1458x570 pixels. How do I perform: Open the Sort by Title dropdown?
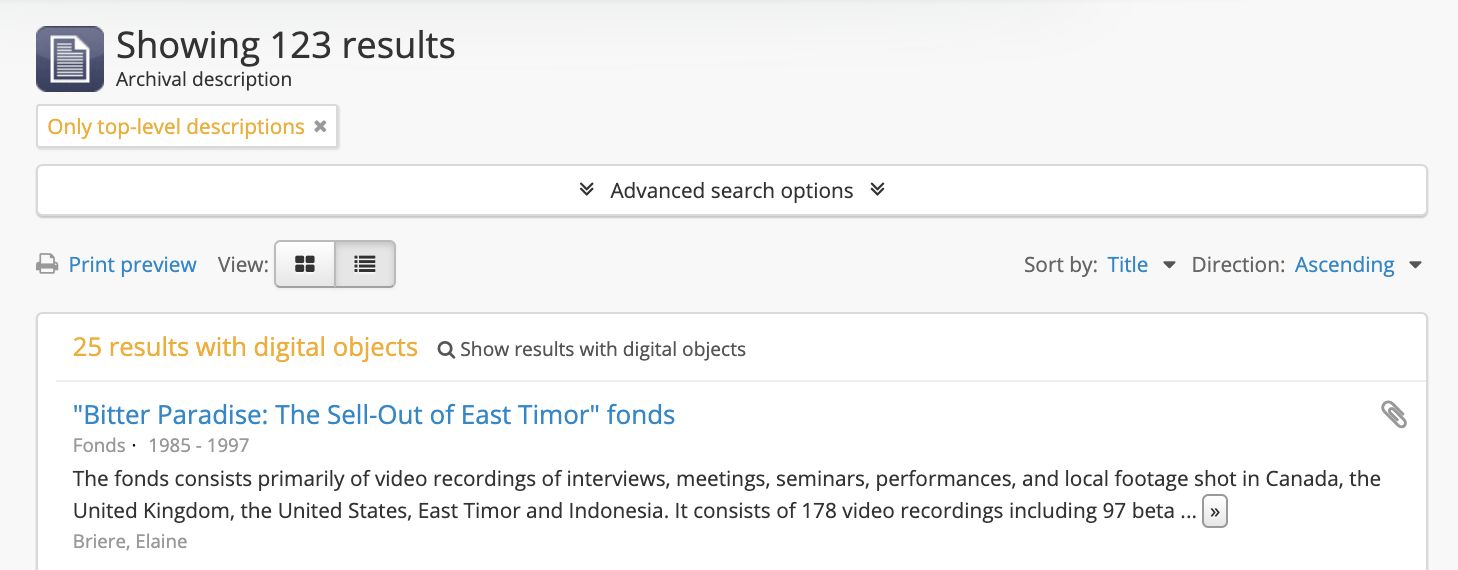(x=1128, y=265)
